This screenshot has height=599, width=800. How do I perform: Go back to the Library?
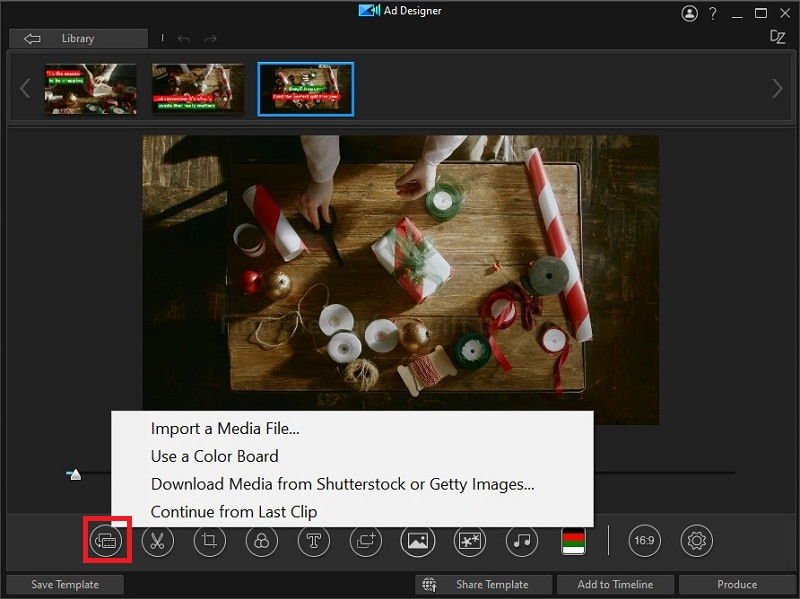point(78,38)
